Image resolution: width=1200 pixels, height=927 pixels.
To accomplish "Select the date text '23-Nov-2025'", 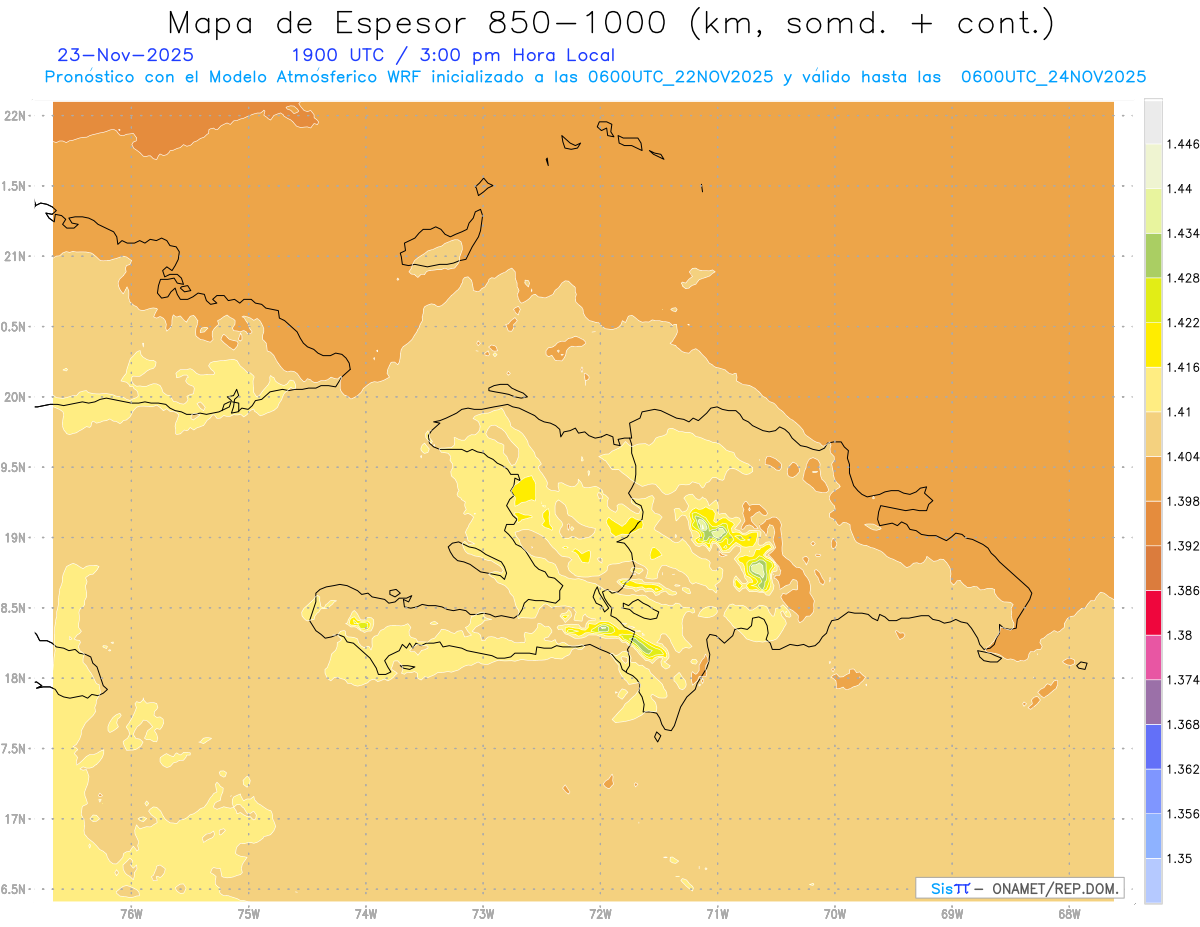I will (x=126, y=56).
